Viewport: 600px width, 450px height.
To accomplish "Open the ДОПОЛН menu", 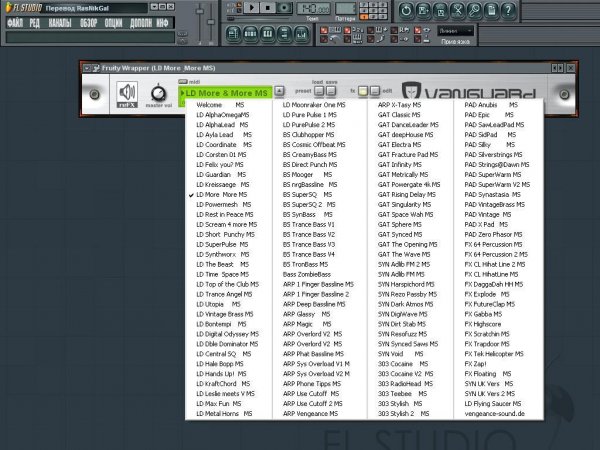I will (x=141, y=23).
